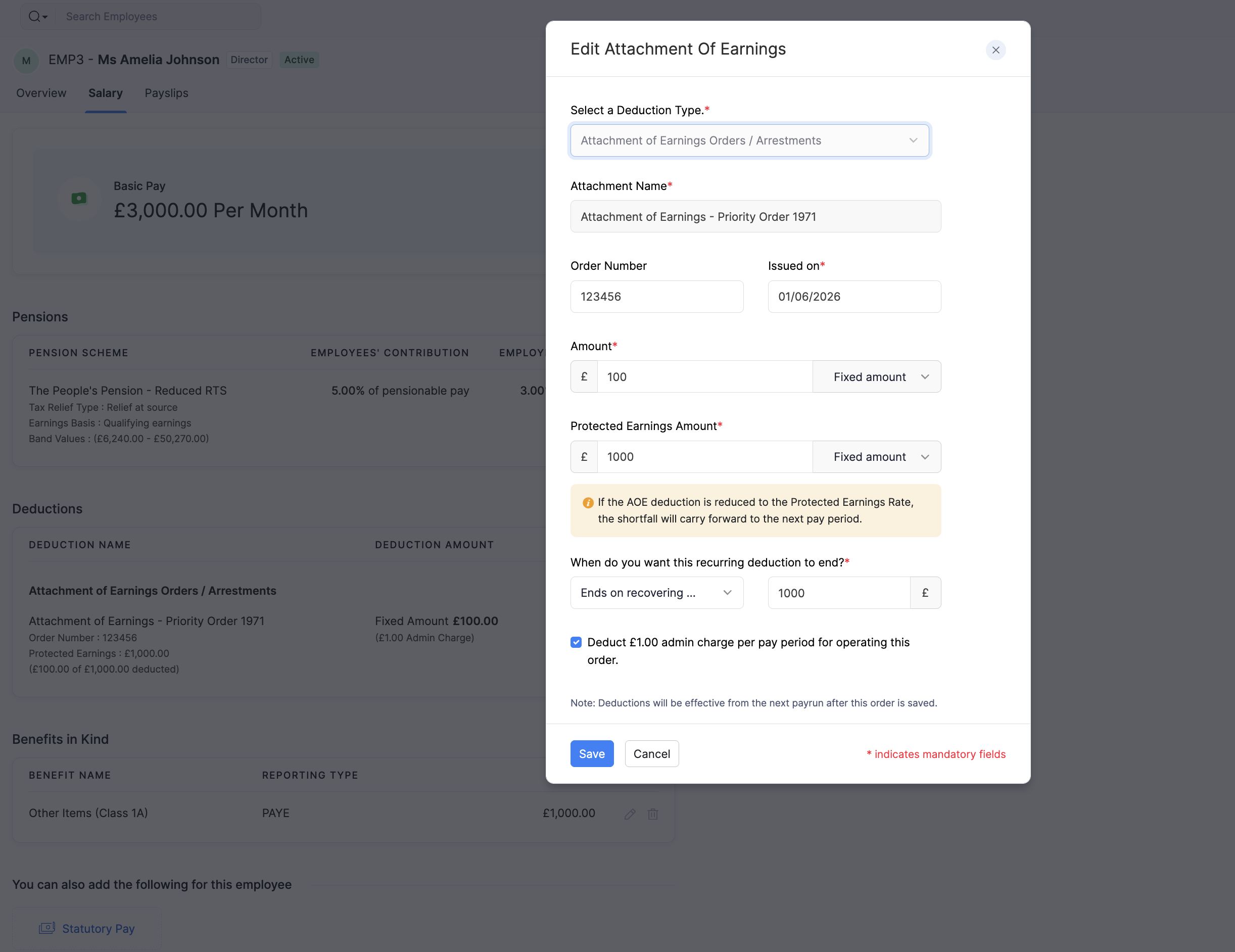
Task: Click the pencil edit icon for Other Items (Class 1A)
Action: coord(630,814)
